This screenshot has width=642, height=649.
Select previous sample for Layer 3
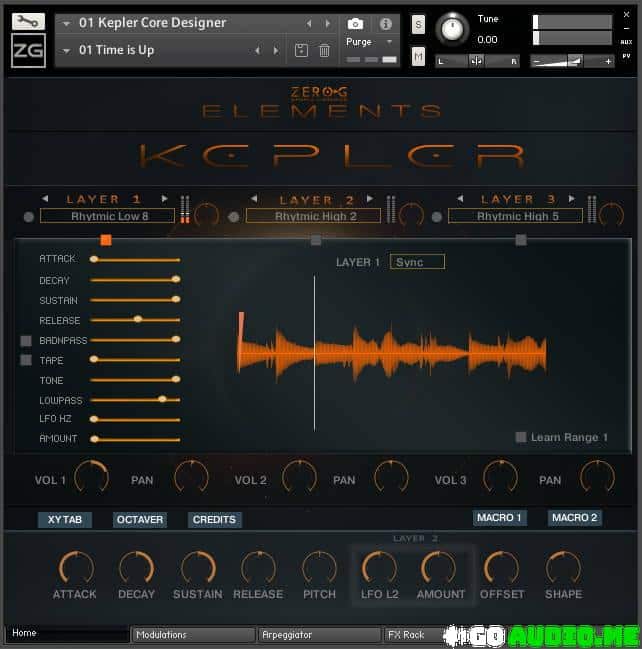460,199
